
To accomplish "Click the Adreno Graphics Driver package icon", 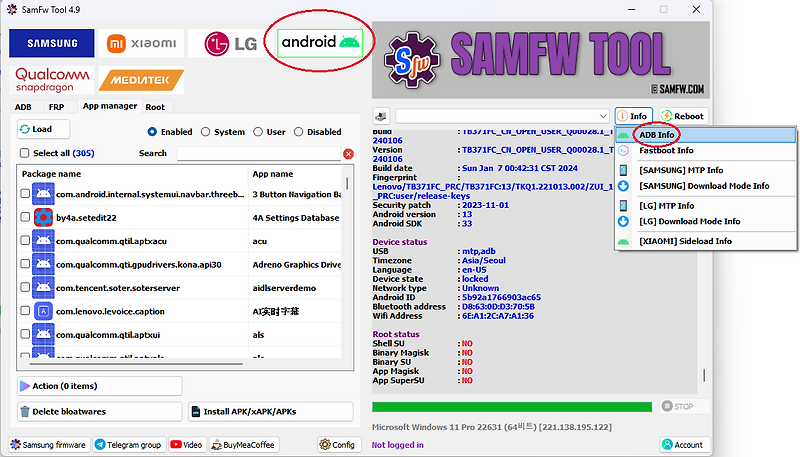I will pyautogui.click(x=43, y=264).
